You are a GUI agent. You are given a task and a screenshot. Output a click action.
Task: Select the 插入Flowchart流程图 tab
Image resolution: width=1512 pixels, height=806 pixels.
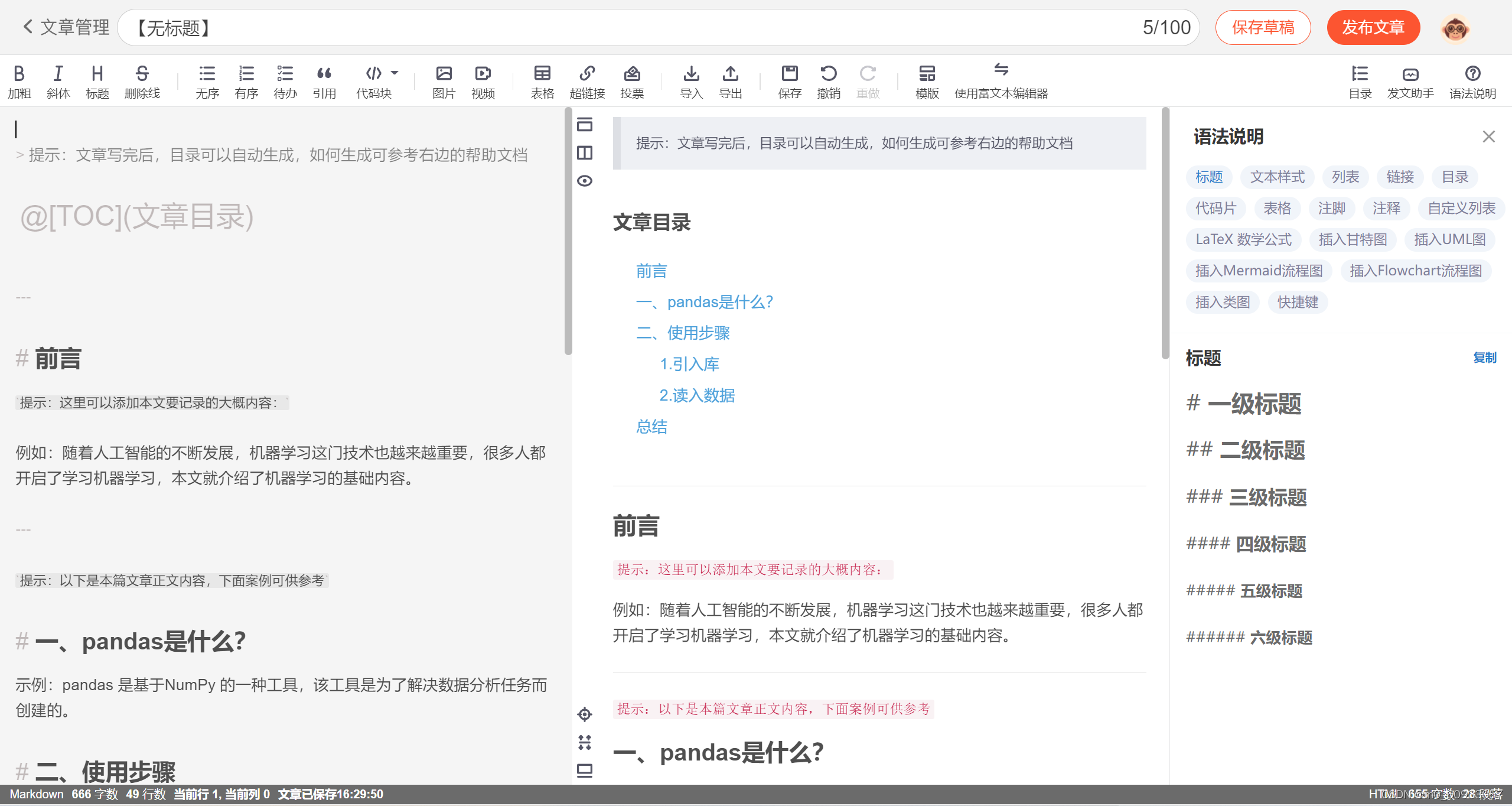click(1416, 271)
